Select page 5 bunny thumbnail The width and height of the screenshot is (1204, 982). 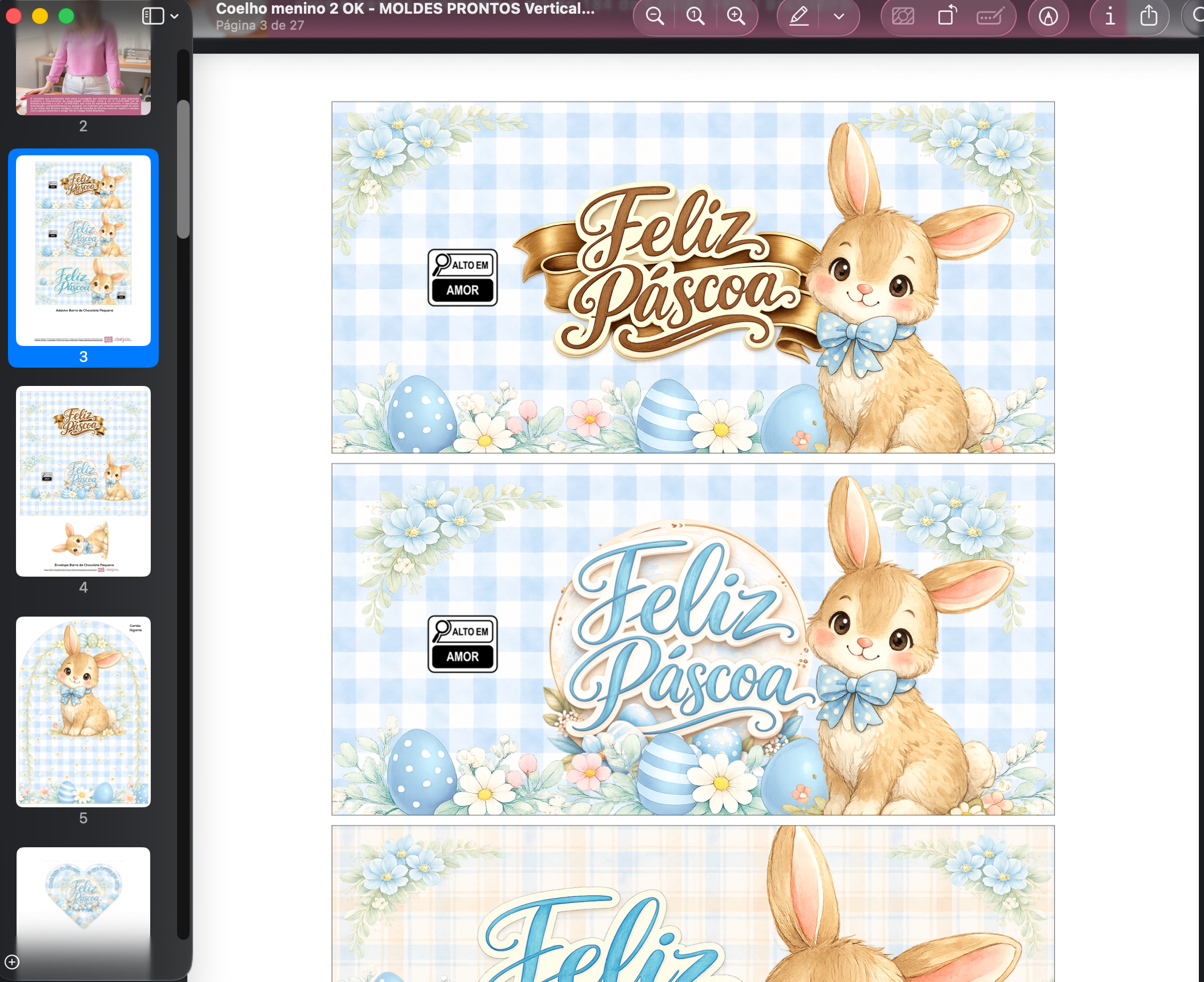[83, 711]
